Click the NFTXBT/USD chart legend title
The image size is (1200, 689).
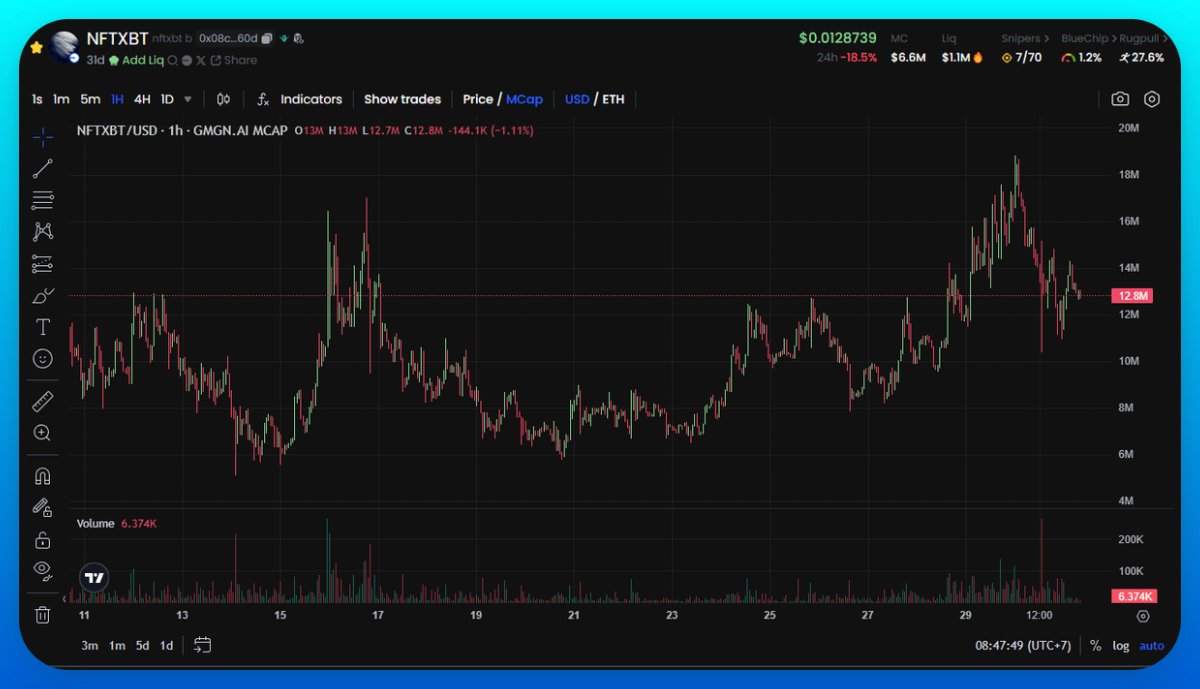(x=182, y=130)
